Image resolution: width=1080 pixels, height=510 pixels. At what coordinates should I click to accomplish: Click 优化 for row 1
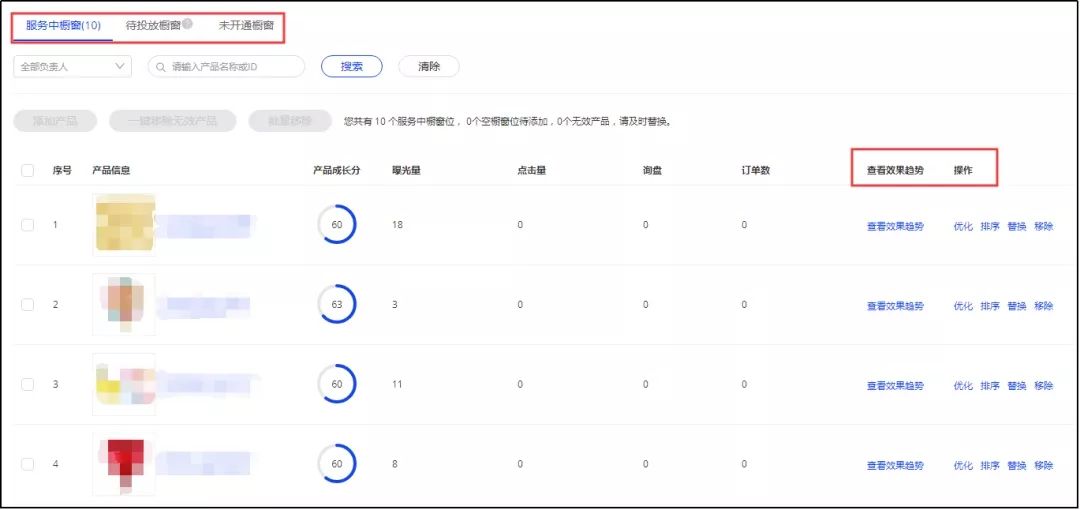(963, 226)
